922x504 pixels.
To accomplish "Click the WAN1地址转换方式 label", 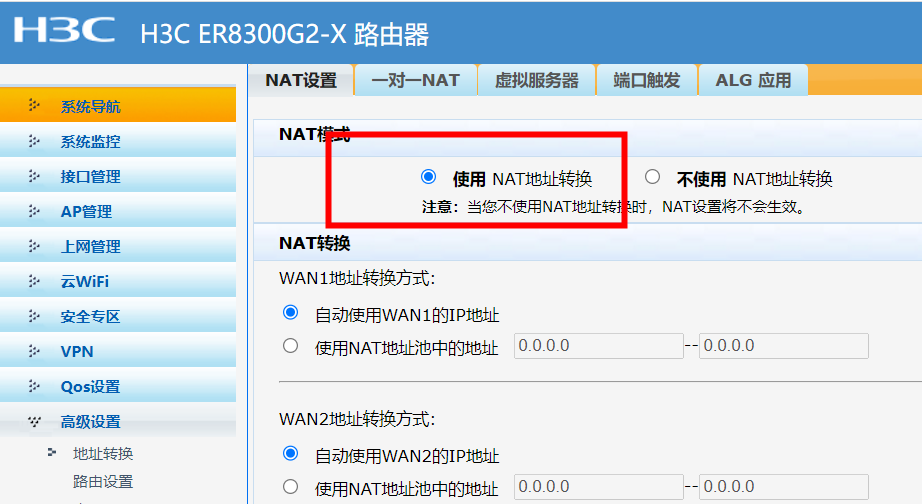I will pyautogui.click(x=357, y=278).
